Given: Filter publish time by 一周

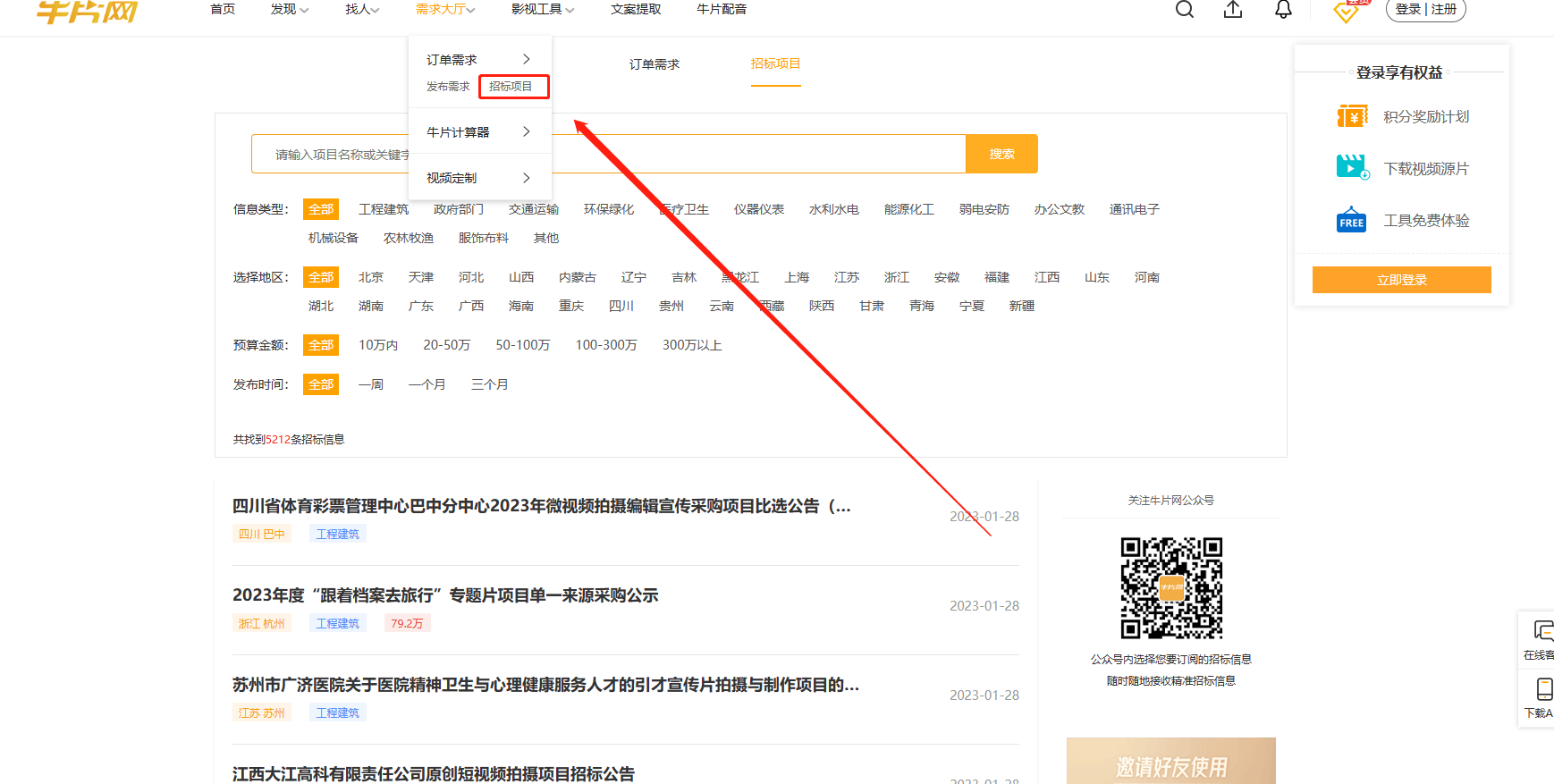Looking at the screenshot, I should [x=371, y=384].
